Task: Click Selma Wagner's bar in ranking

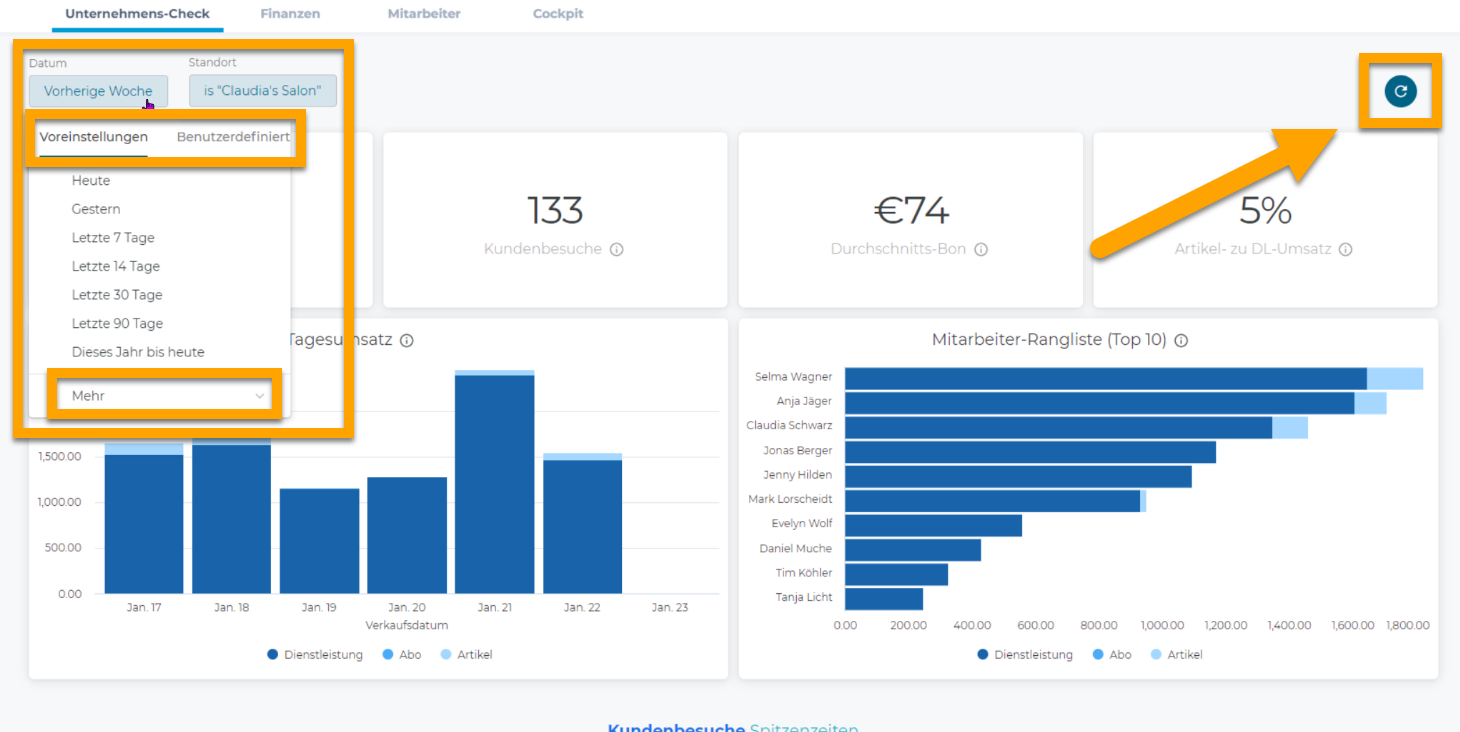Action: pyautogui.click(x=1105, y=378)
